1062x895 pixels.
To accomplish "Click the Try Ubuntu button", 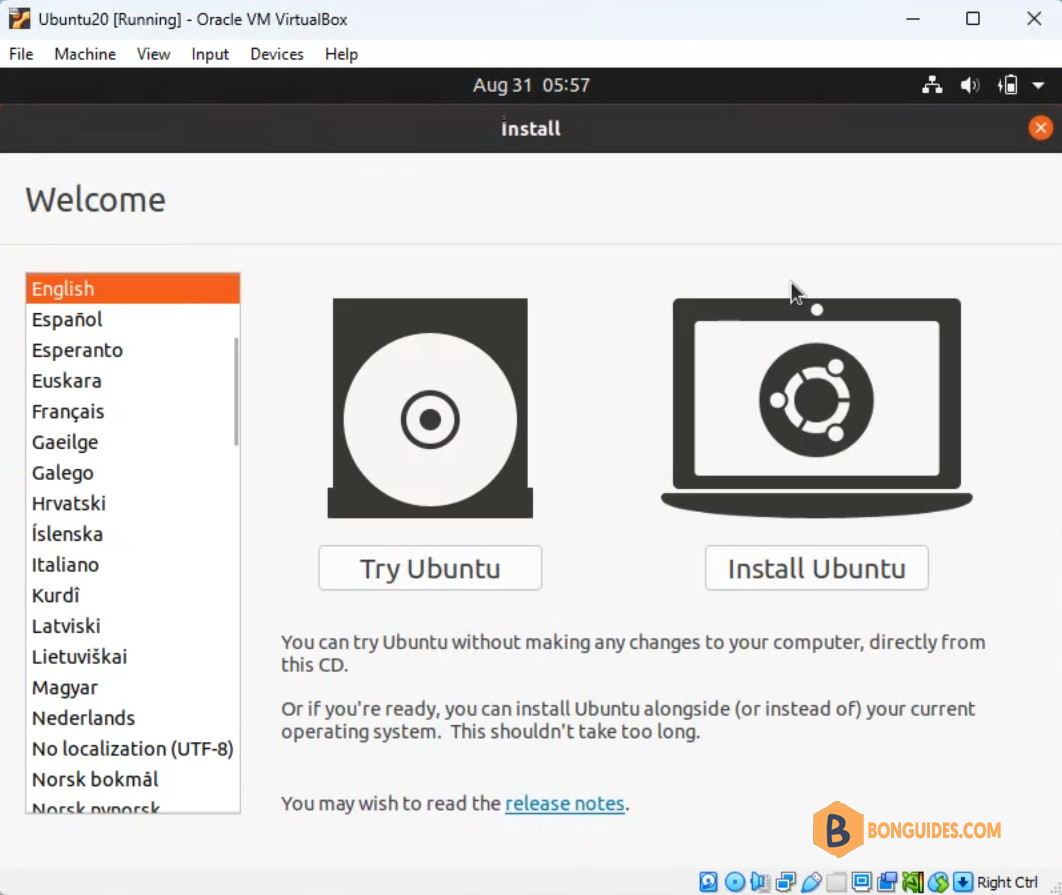I will click(430, 568).
